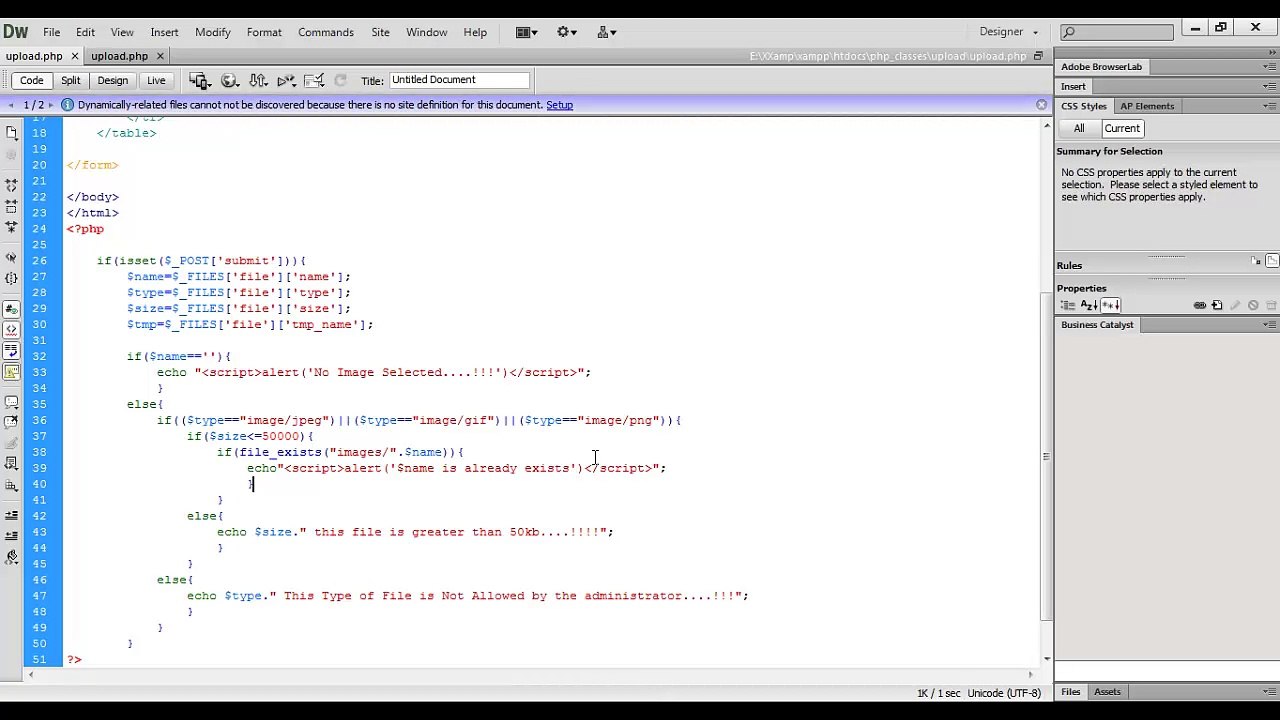Click Collapse Selection icon in coding toolbar
The width and height of the screenshot is (1280, 720).
12,205
